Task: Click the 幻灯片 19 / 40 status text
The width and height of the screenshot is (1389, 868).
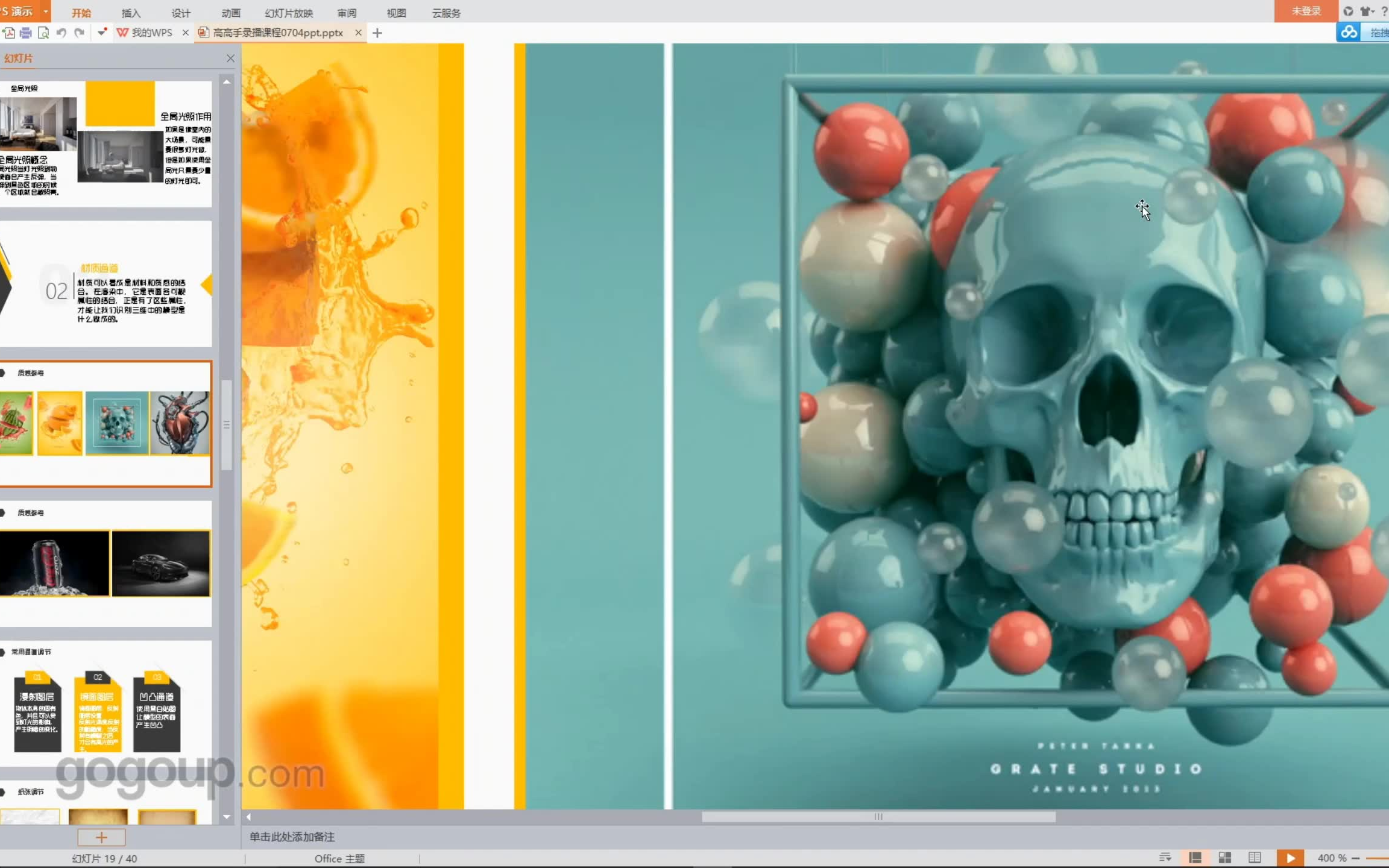Action: tap(104, 858)
